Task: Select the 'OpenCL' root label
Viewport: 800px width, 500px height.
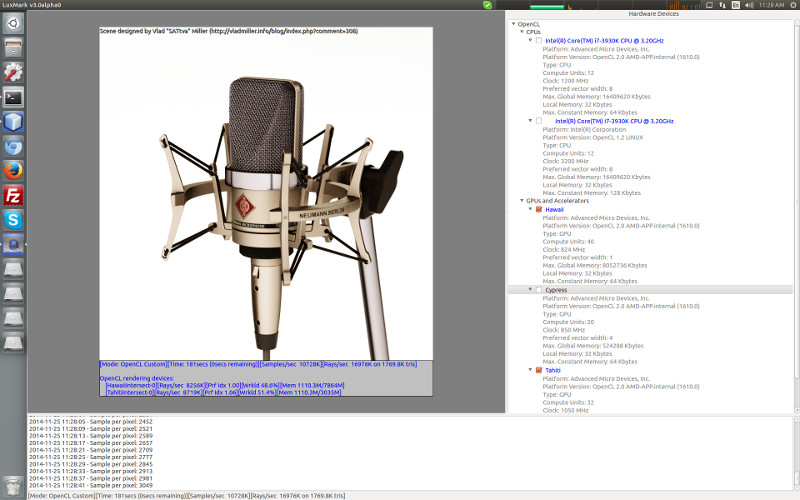Action: pos(529,24)
